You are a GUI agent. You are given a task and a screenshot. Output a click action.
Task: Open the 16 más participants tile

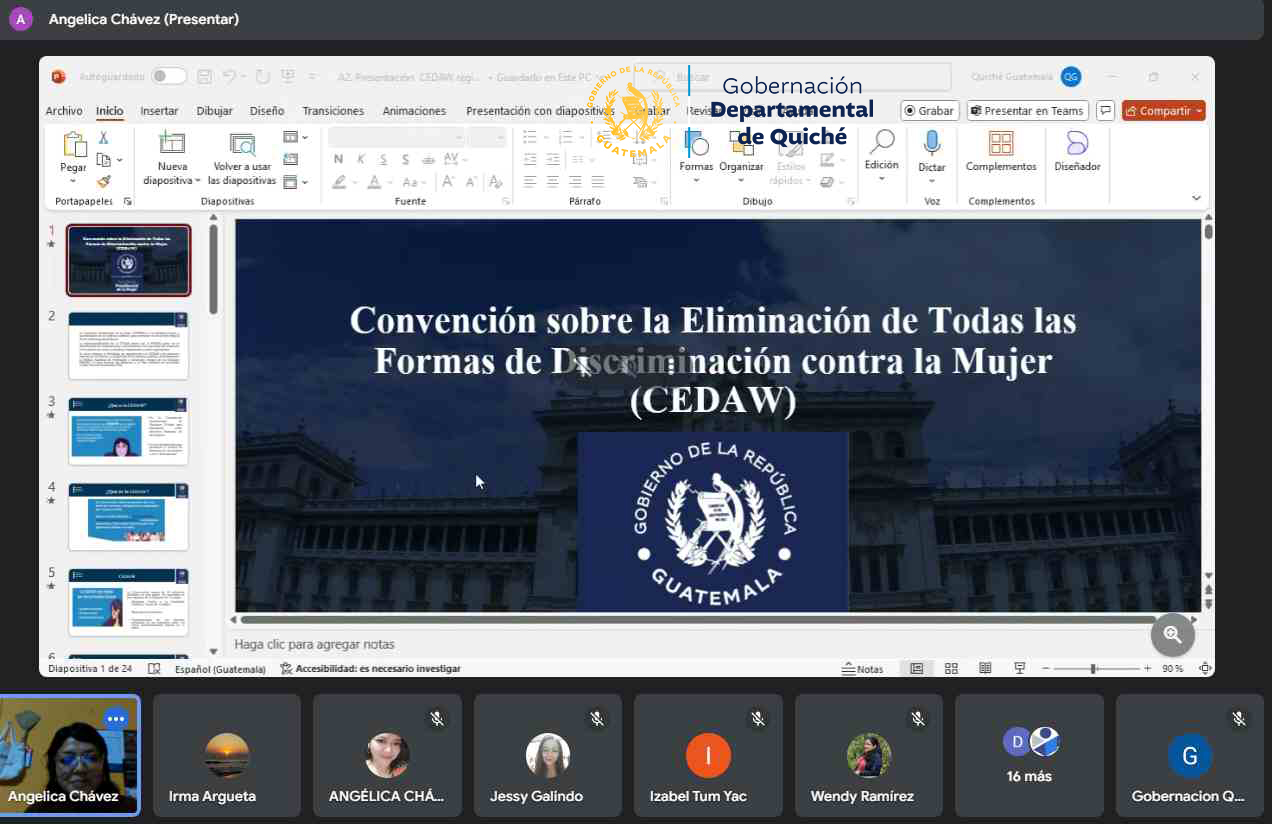1029,755
